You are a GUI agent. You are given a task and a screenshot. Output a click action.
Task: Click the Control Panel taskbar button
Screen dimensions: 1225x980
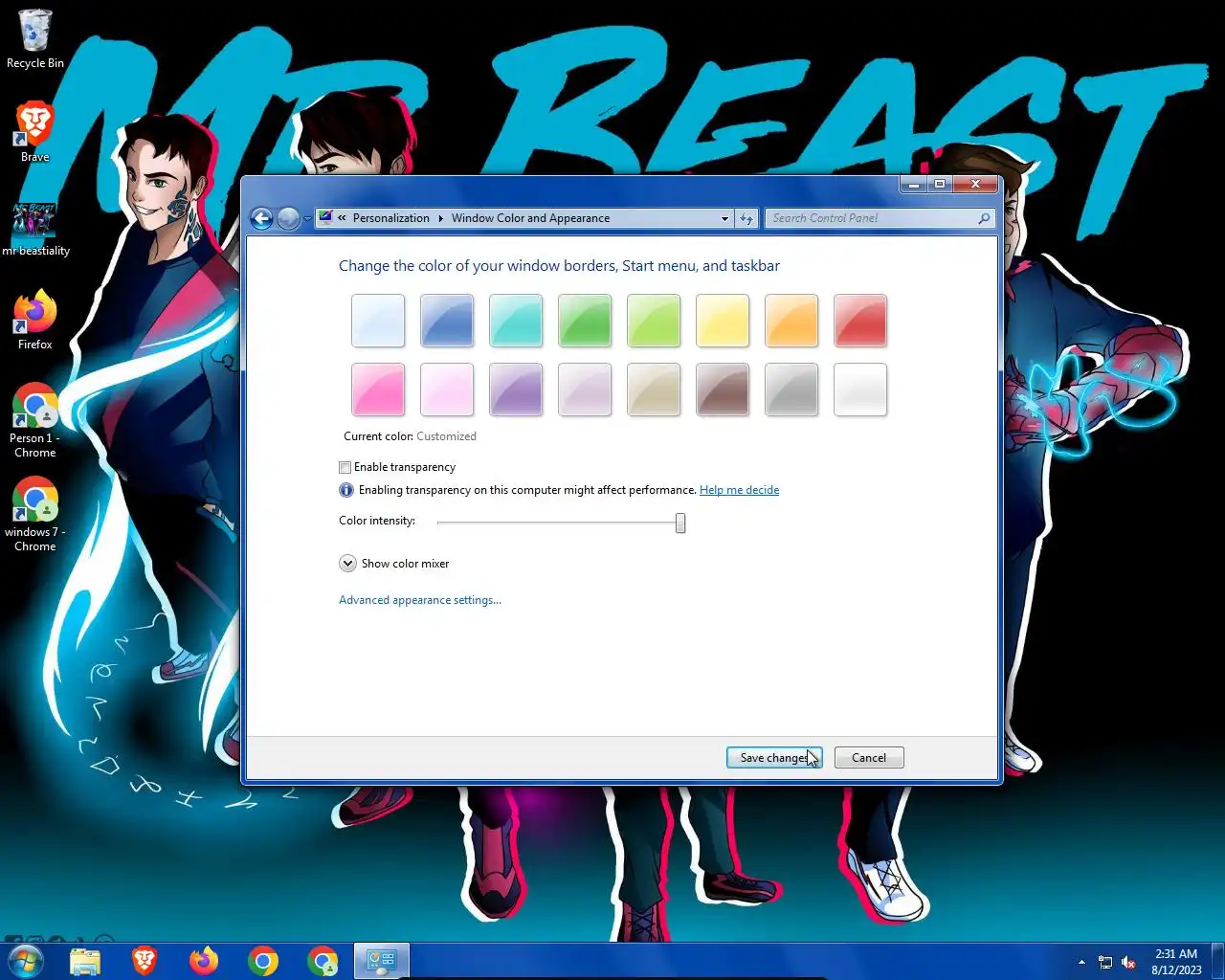click(x=382, y=961)
